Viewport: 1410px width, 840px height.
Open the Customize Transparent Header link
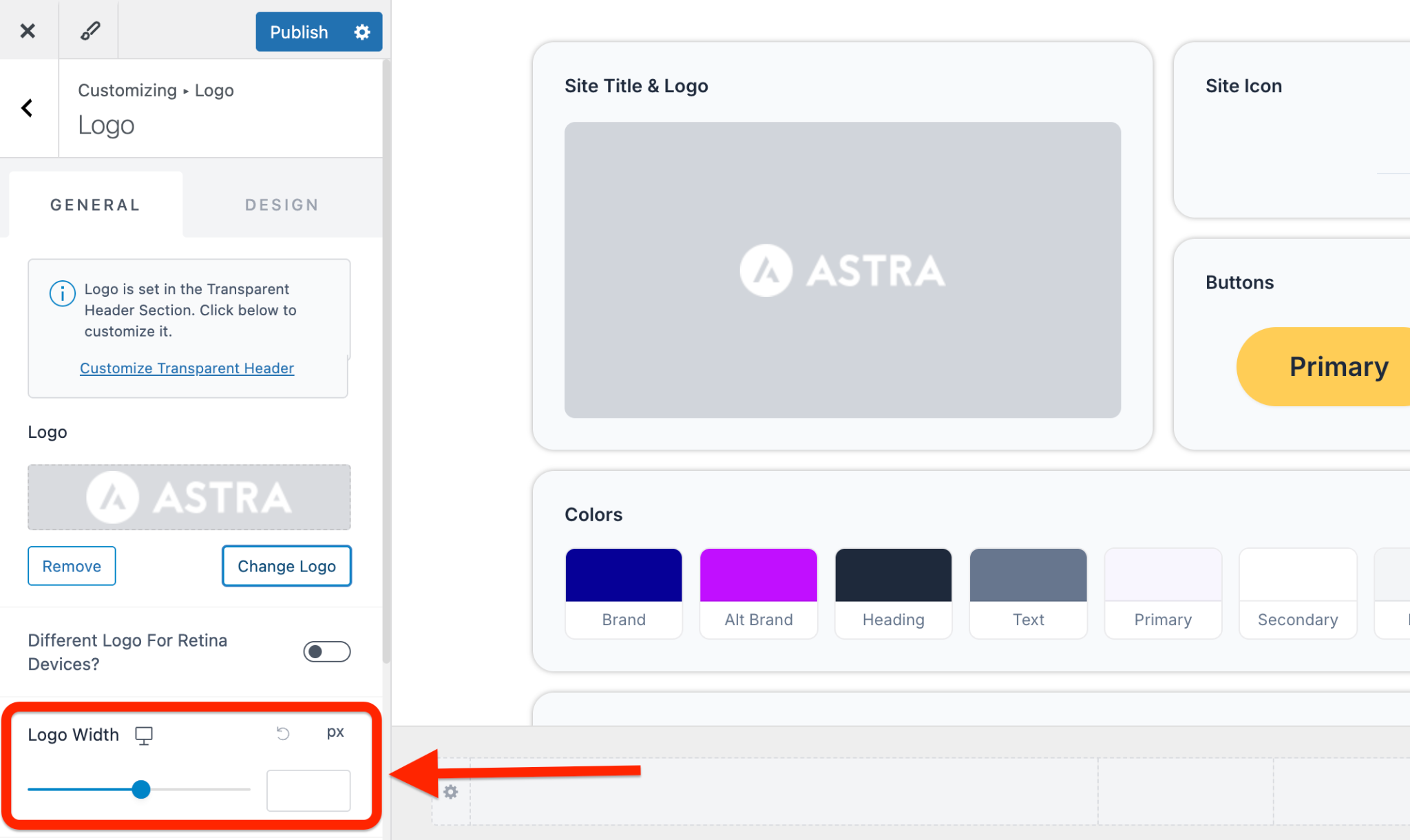coord(187,368)
